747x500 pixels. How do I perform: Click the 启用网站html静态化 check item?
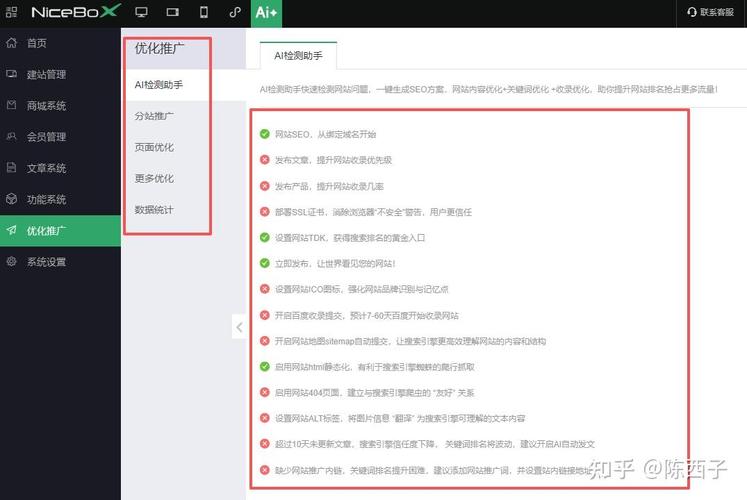[x=374, y=367]
